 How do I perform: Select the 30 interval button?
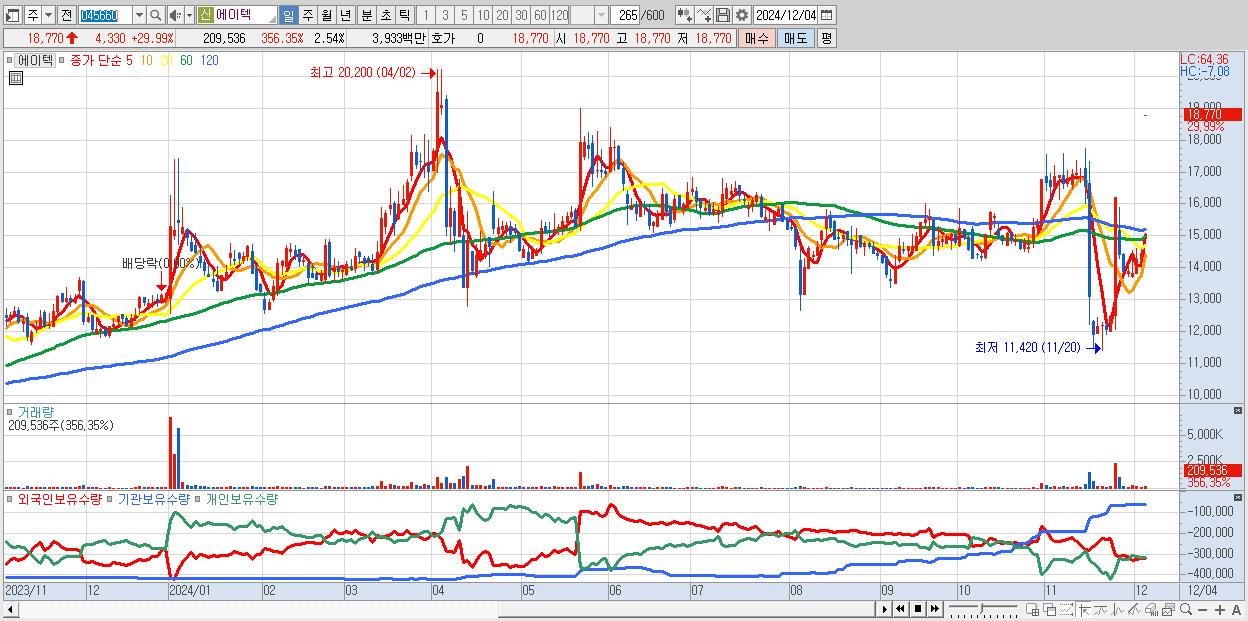[521, 15]
